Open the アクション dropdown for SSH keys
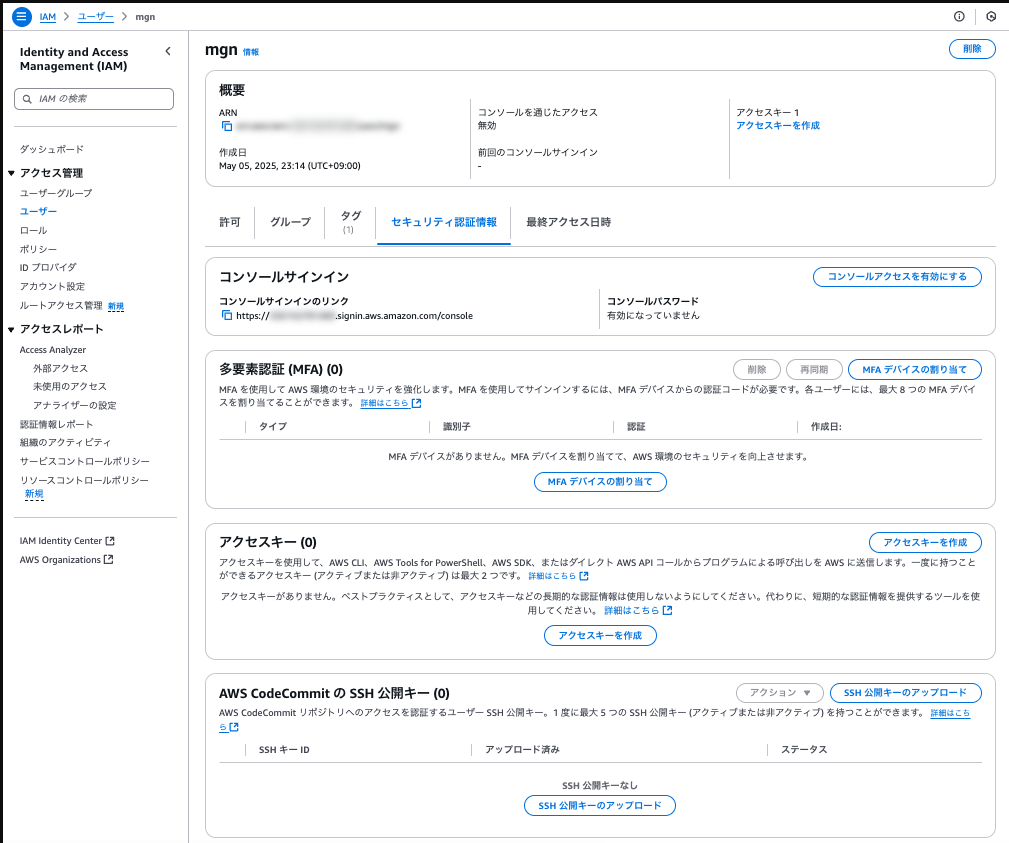1009x843 pixels. tap(780, 692)
